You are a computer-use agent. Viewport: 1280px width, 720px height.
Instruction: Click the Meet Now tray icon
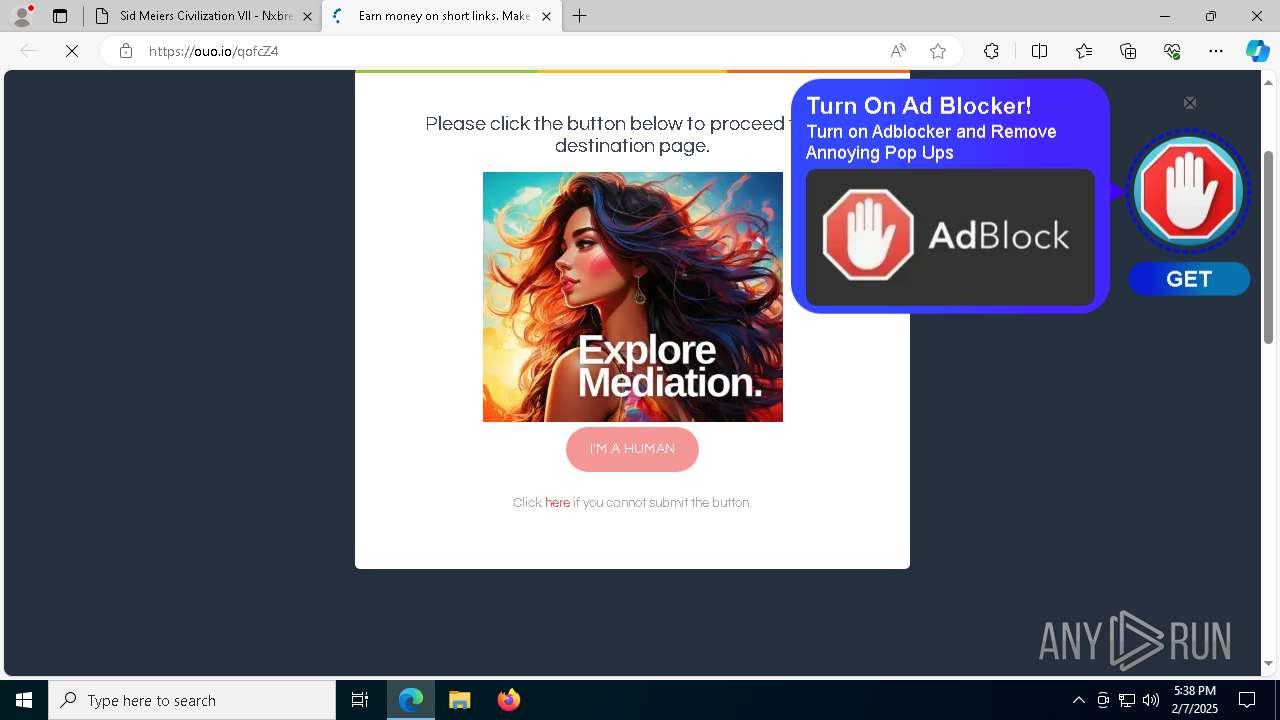click(x=1103, y=700)
